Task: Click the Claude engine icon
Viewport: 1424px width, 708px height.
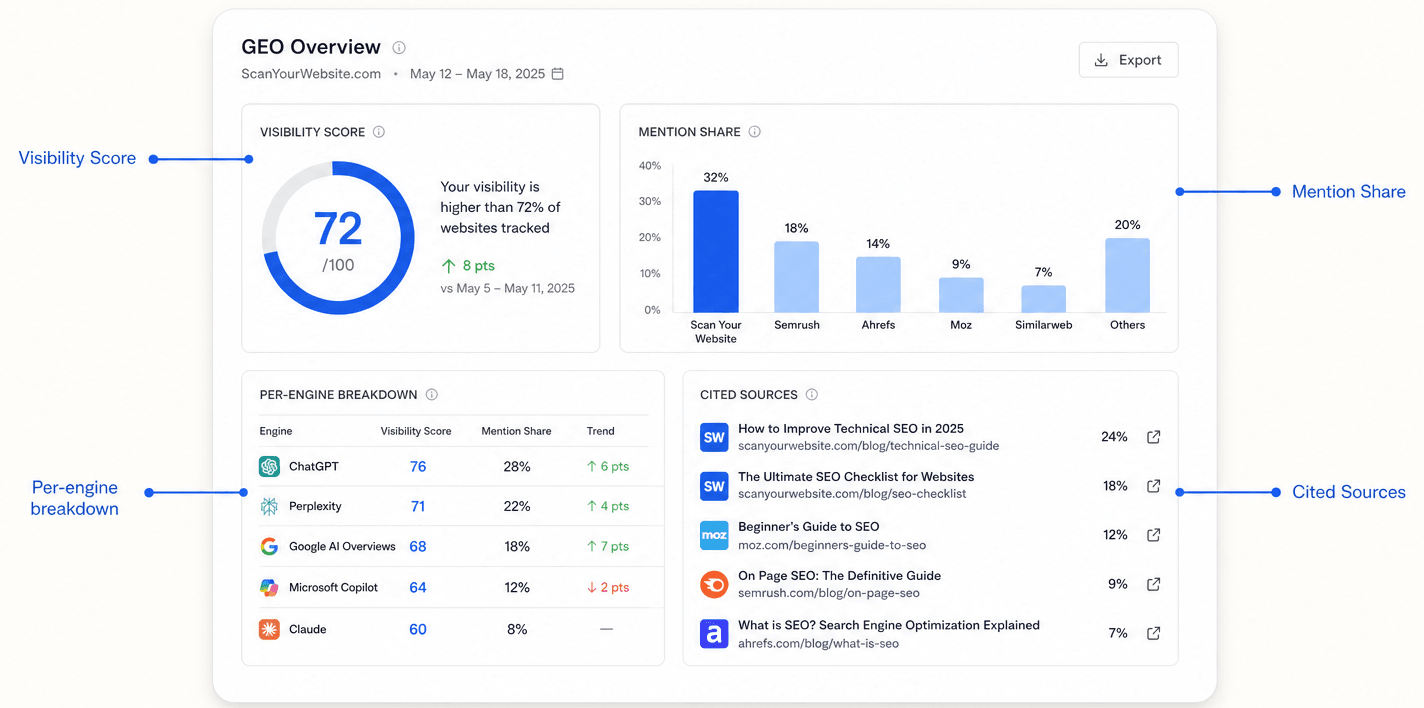Action: [x=269, y=630]
